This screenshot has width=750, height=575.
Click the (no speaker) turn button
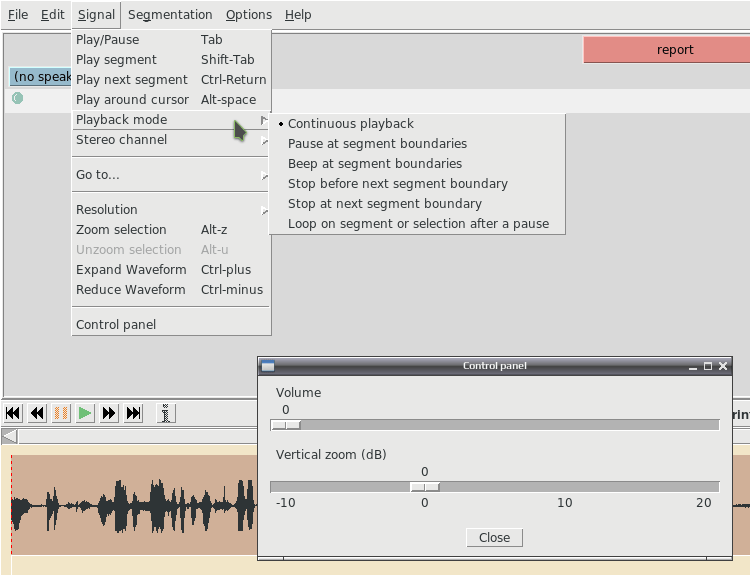(x=40, y=77)
